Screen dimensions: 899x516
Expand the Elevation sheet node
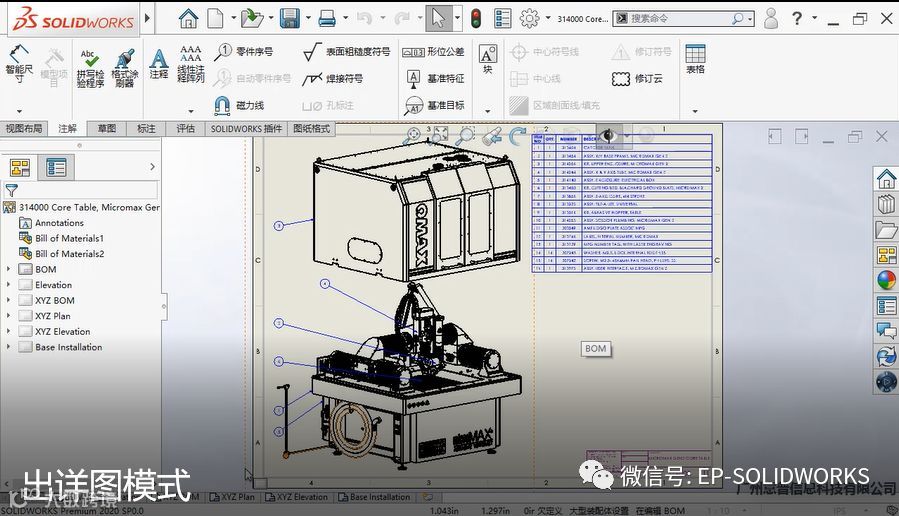pos(8,284)
